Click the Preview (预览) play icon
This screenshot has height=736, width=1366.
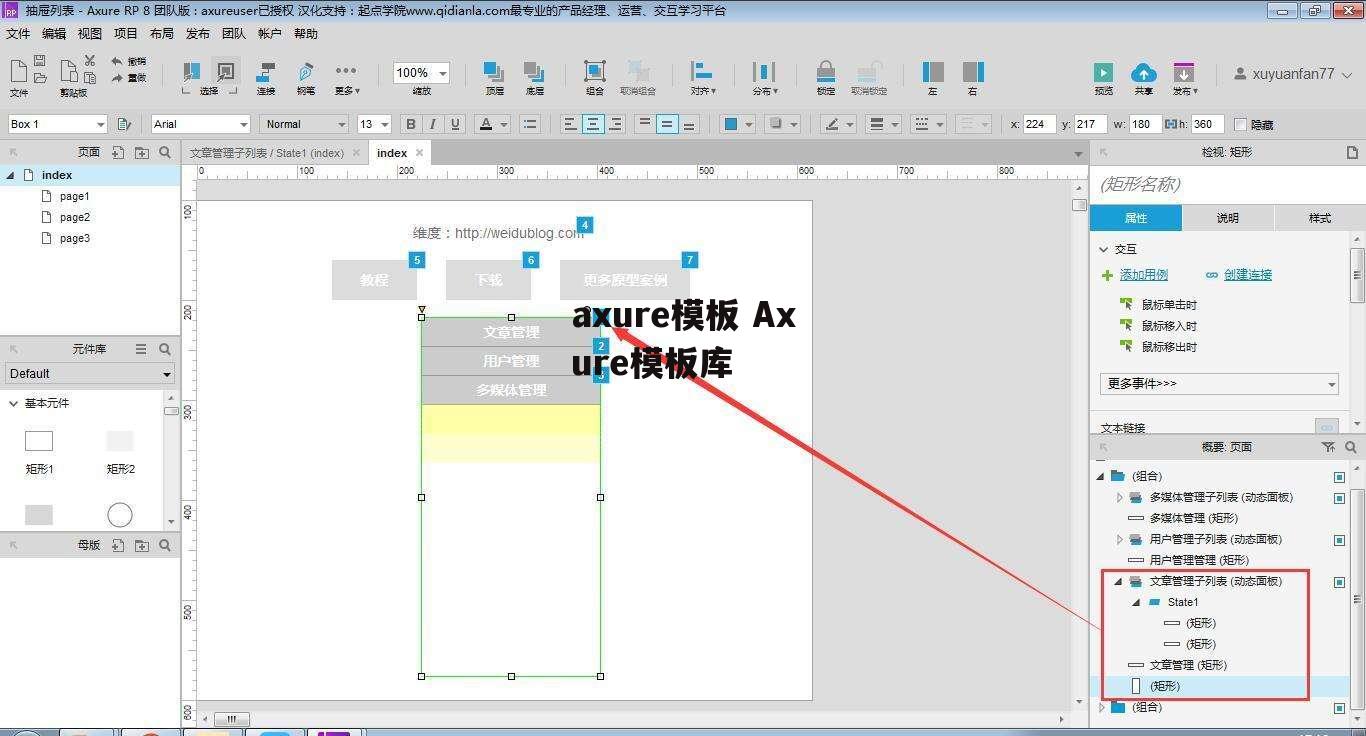coord(1103,72)
